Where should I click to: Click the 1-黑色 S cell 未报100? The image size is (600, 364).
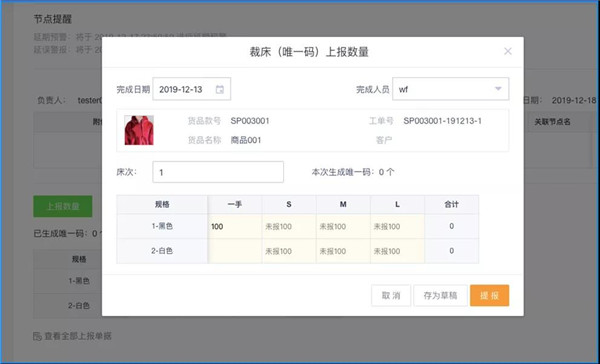pyautogui.click(x=289, y=226)
